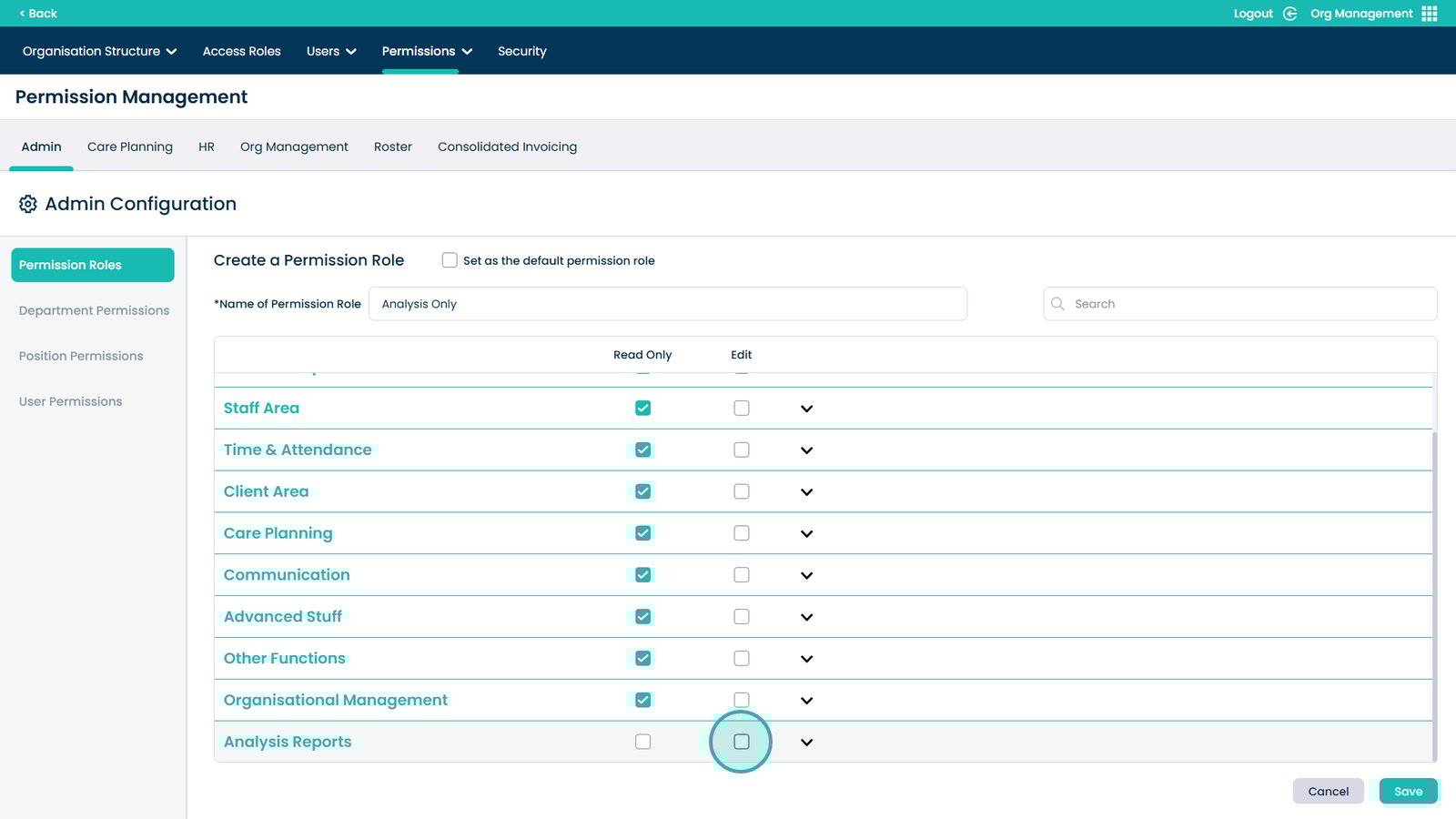Check Set as the default permission role

coord(450,260)
